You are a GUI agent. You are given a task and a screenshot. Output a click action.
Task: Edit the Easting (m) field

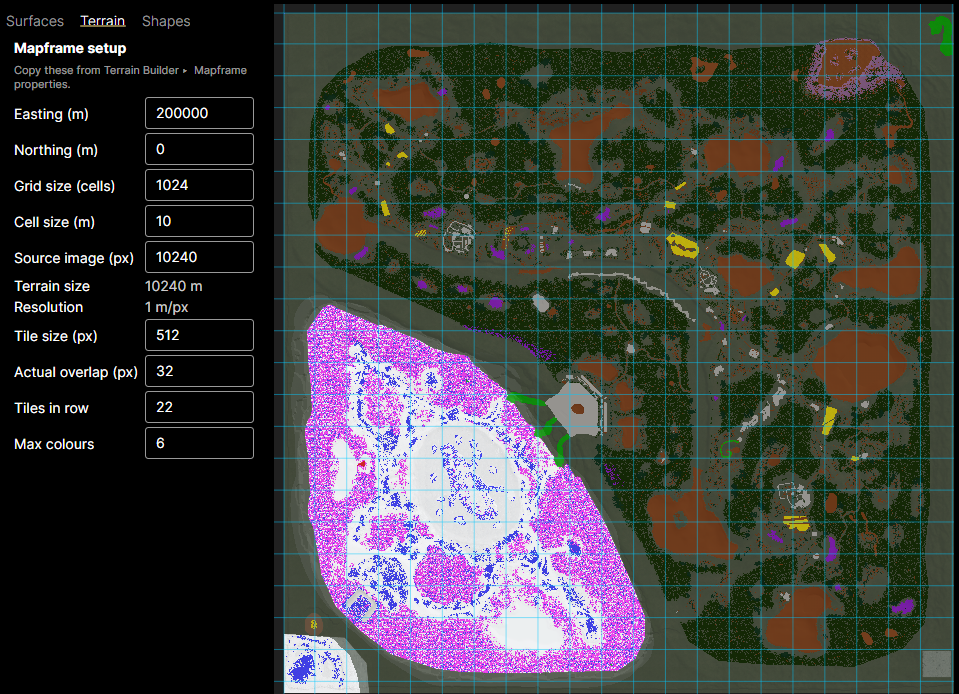click(199, 113)
